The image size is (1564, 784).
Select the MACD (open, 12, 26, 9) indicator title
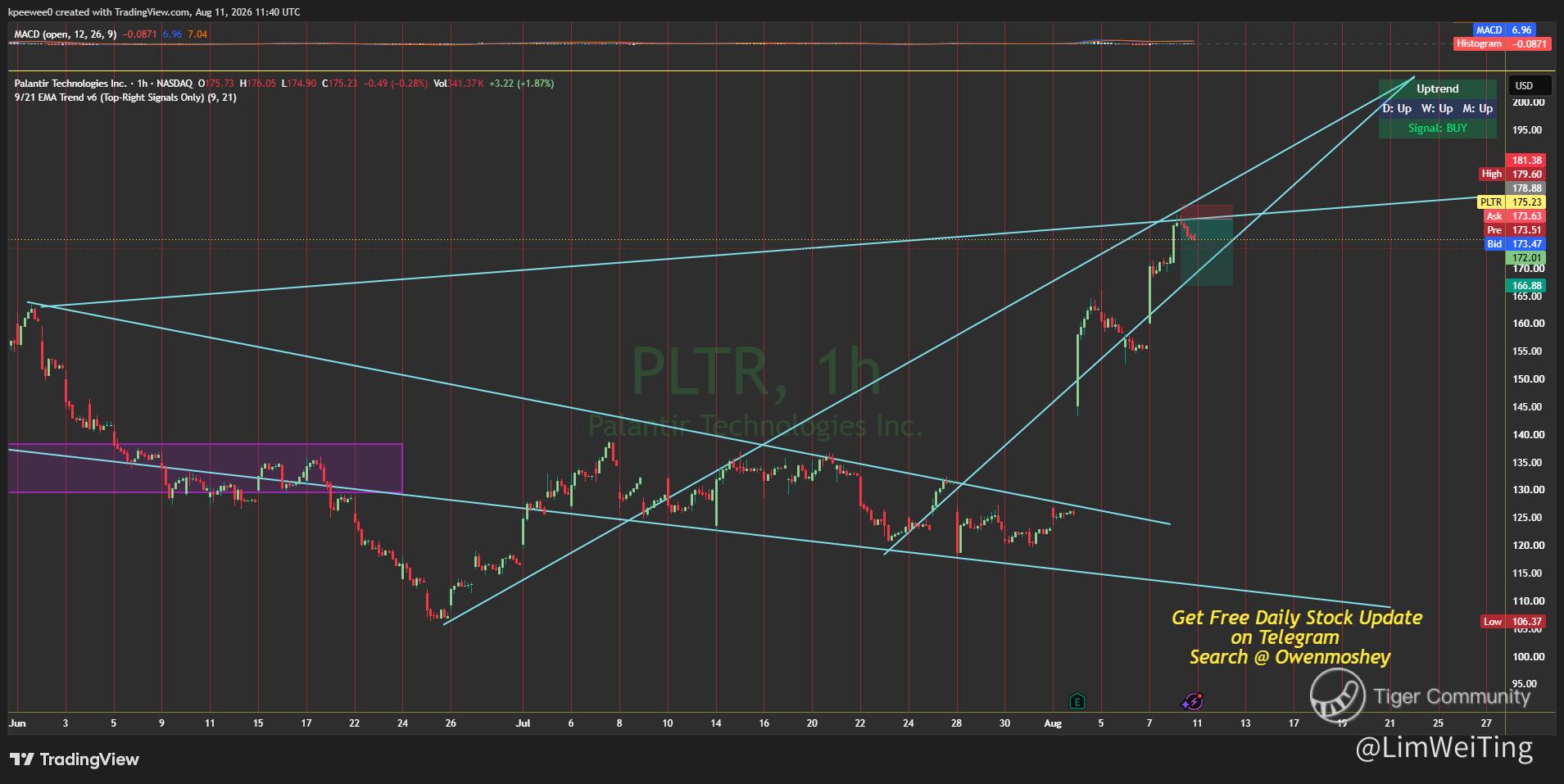(66, 34)
